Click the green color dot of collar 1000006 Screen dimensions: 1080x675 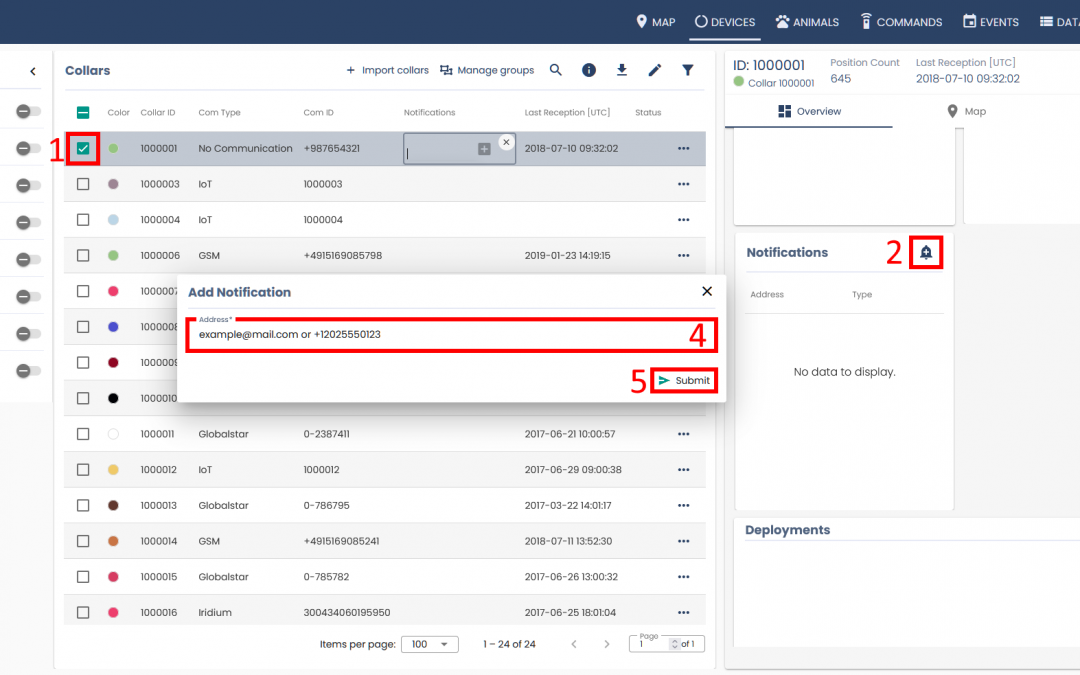(x=113, y=256)
